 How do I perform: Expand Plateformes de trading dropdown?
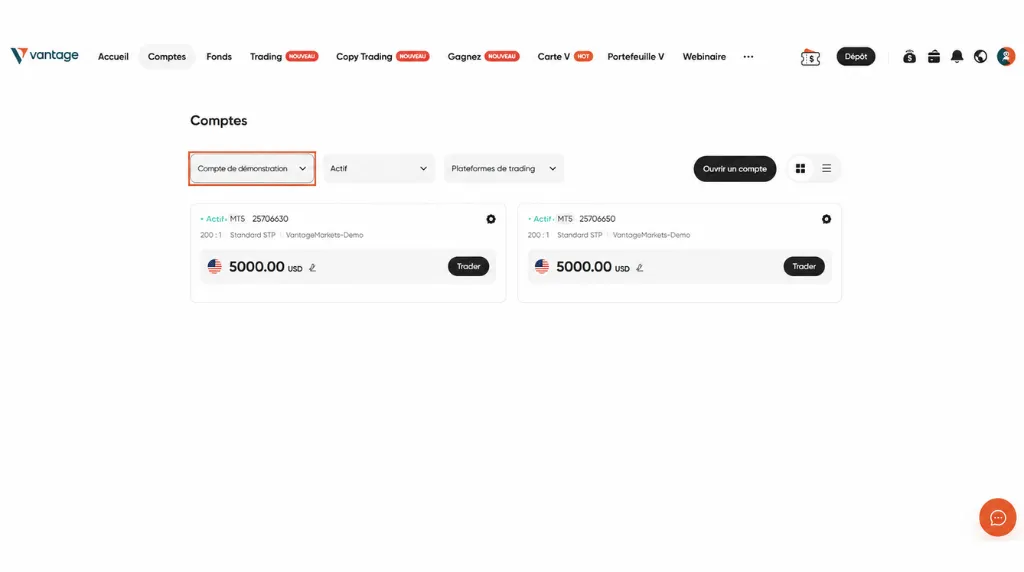click(x=504, y=168)
